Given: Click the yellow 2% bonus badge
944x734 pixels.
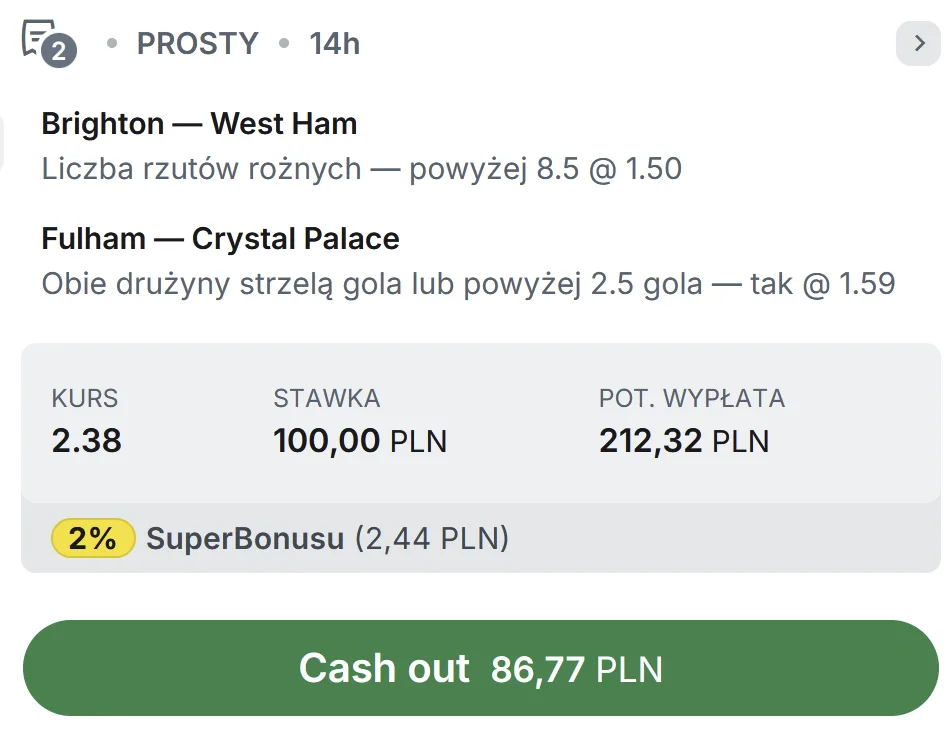Looking at the screenshot, I should pyautogui.click(x=93, y=539).
